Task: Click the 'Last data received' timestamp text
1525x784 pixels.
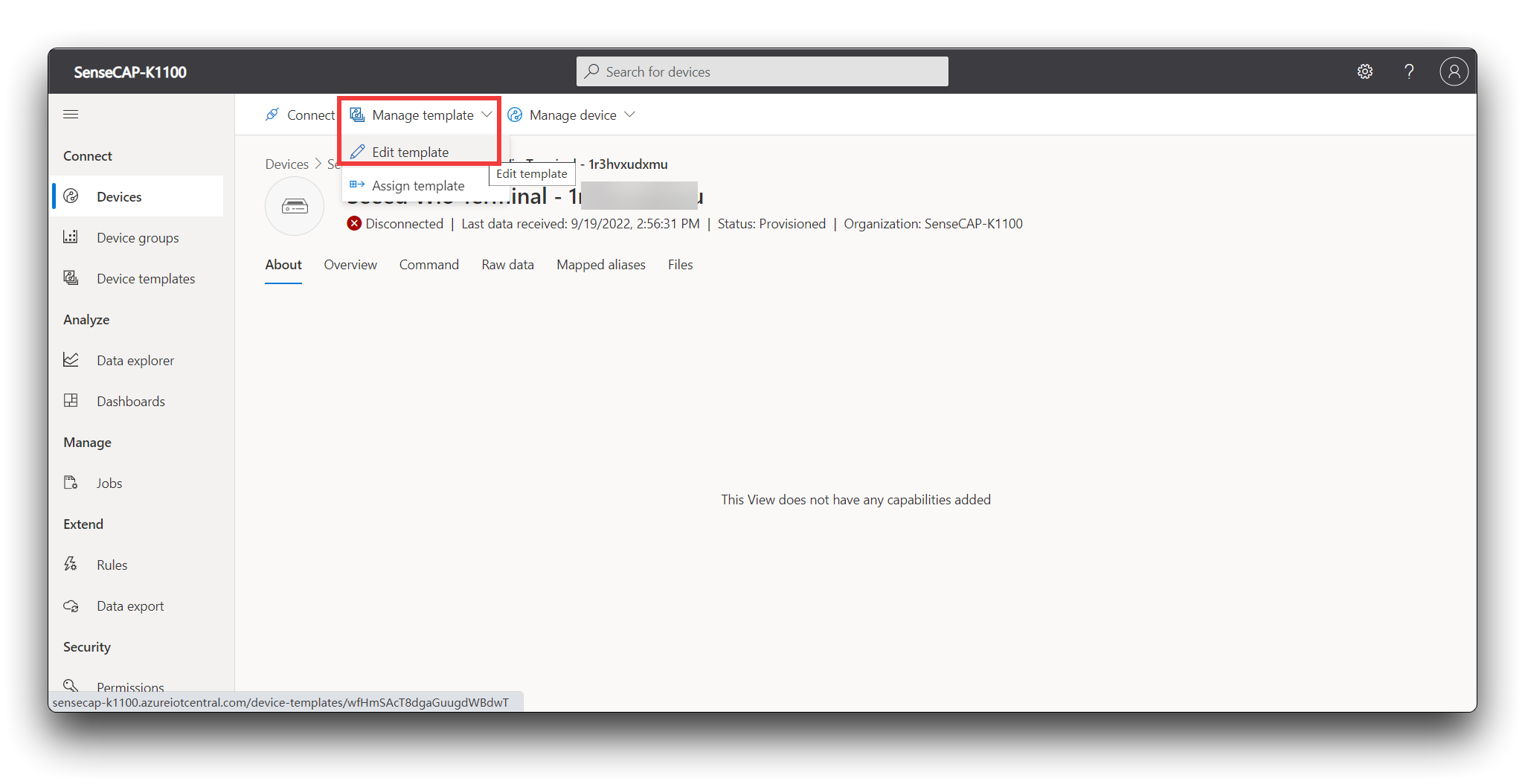Action: pyautogui.click(x=580, y=224)
